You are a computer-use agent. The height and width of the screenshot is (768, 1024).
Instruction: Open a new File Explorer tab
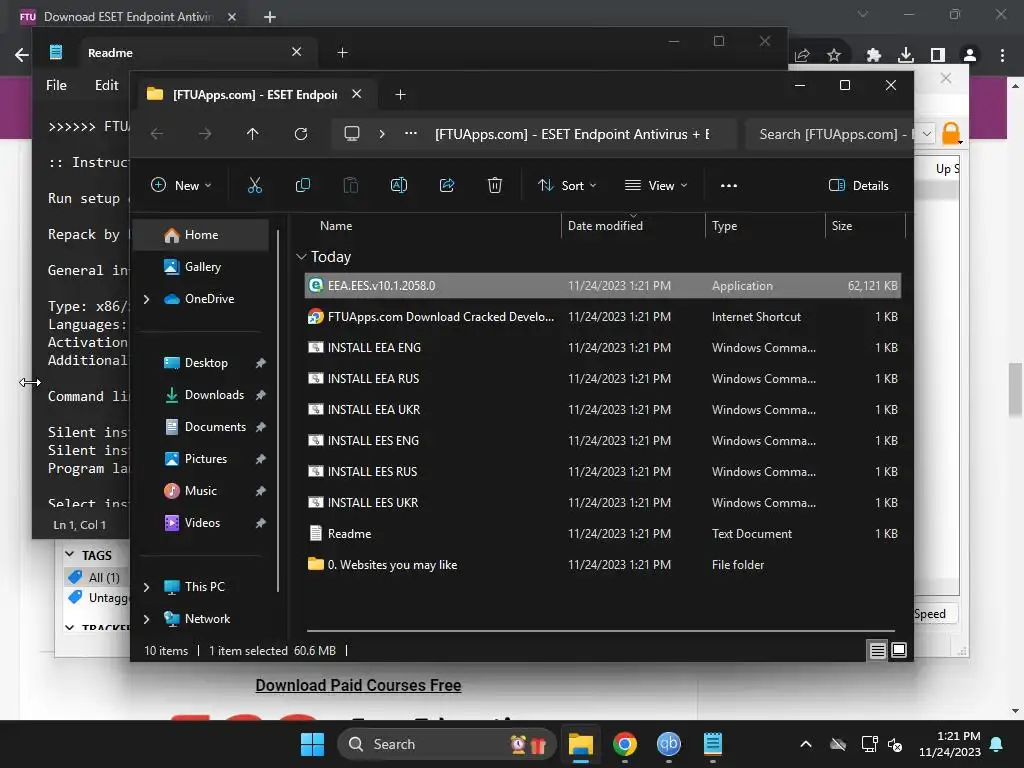(x=400, y=95)
